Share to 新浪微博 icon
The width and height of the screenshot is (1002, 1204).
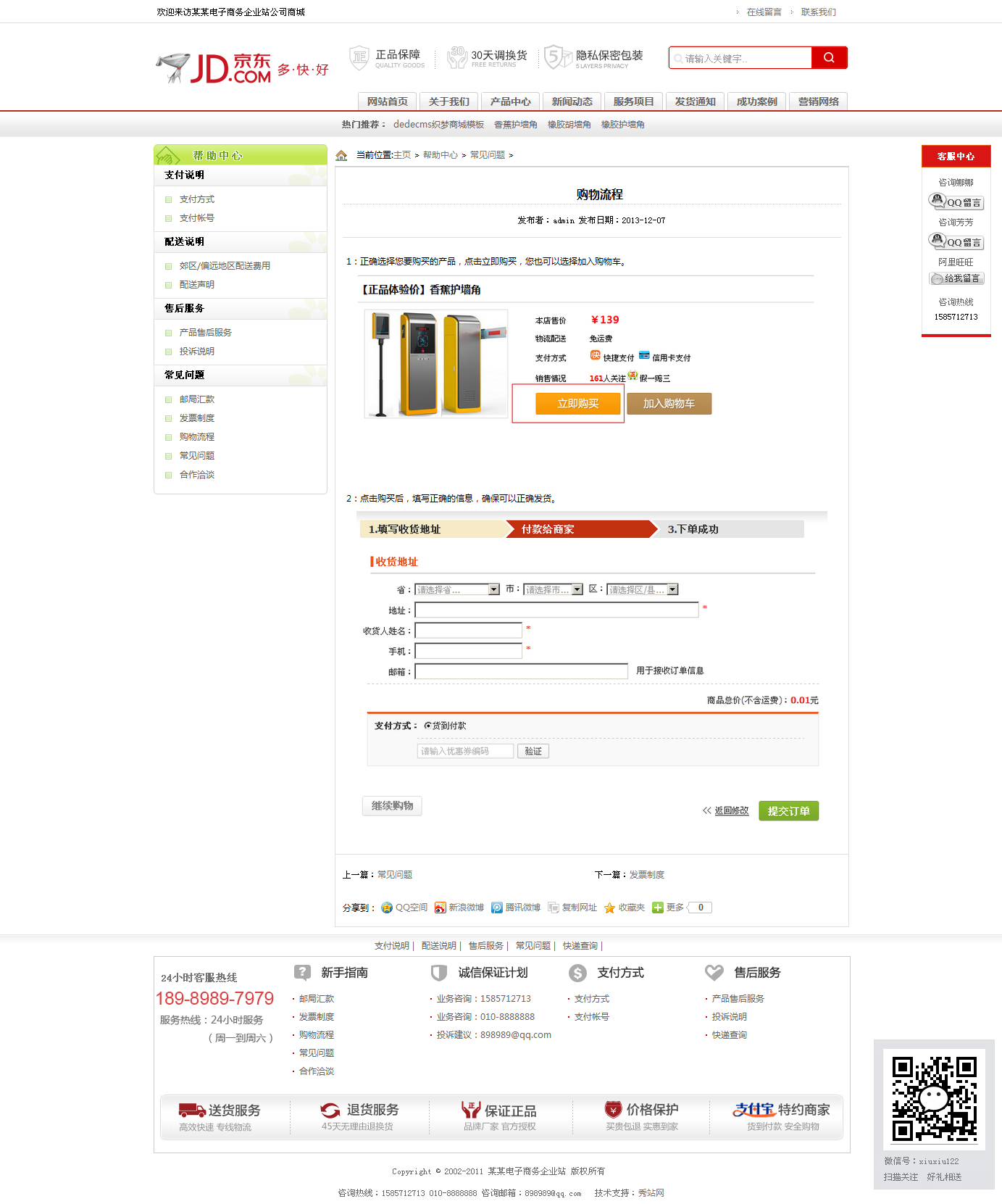click(x=440, y=908)
